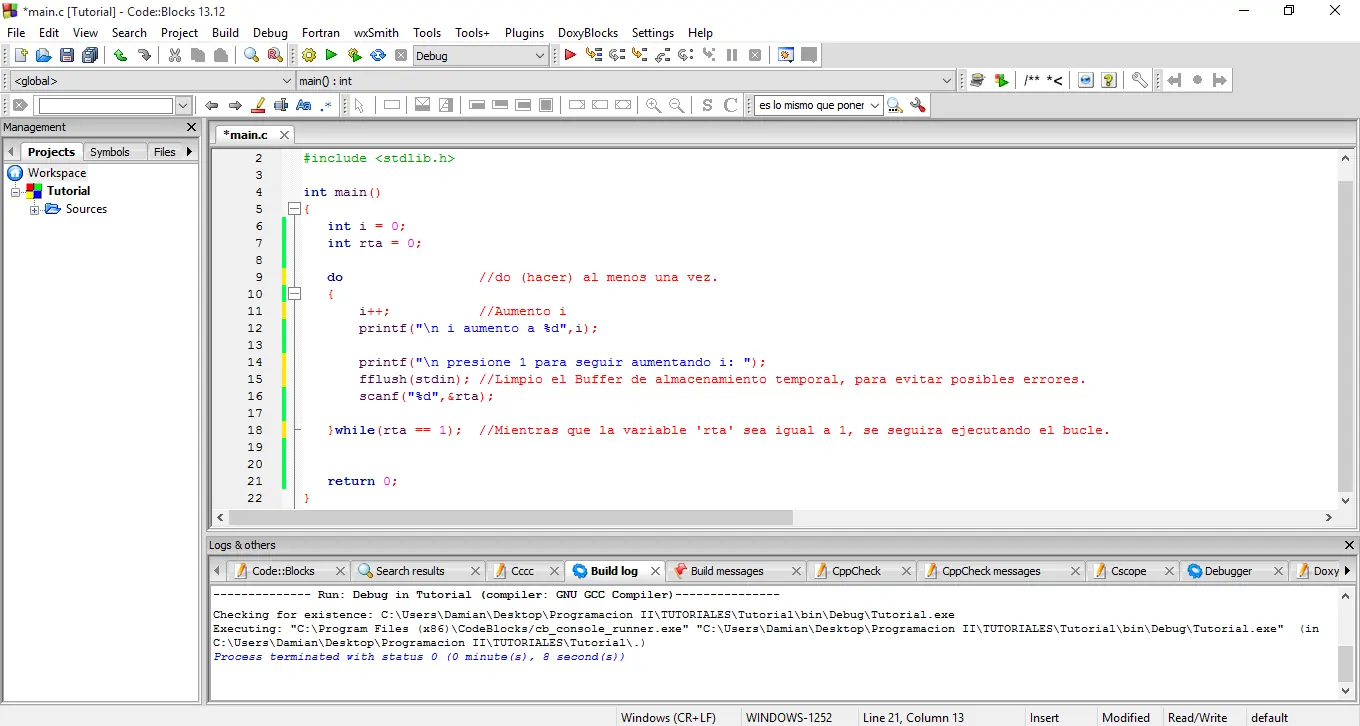Build the current project
Image resolution: width=1360 pixels, height=726 pixels.
(309, 55)
